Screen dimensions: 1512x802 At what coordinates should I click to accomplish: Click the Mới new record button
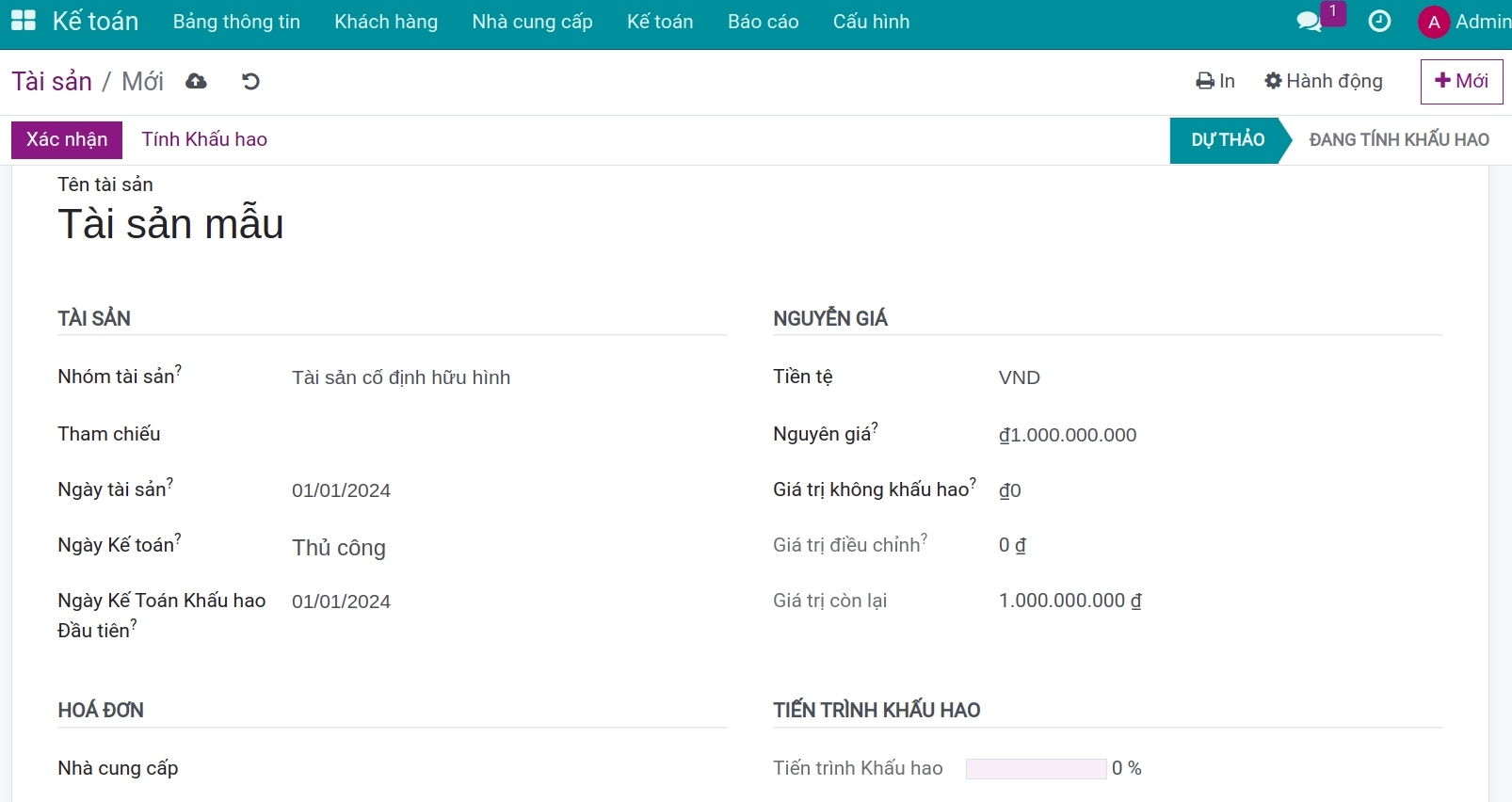(1461, 81)
